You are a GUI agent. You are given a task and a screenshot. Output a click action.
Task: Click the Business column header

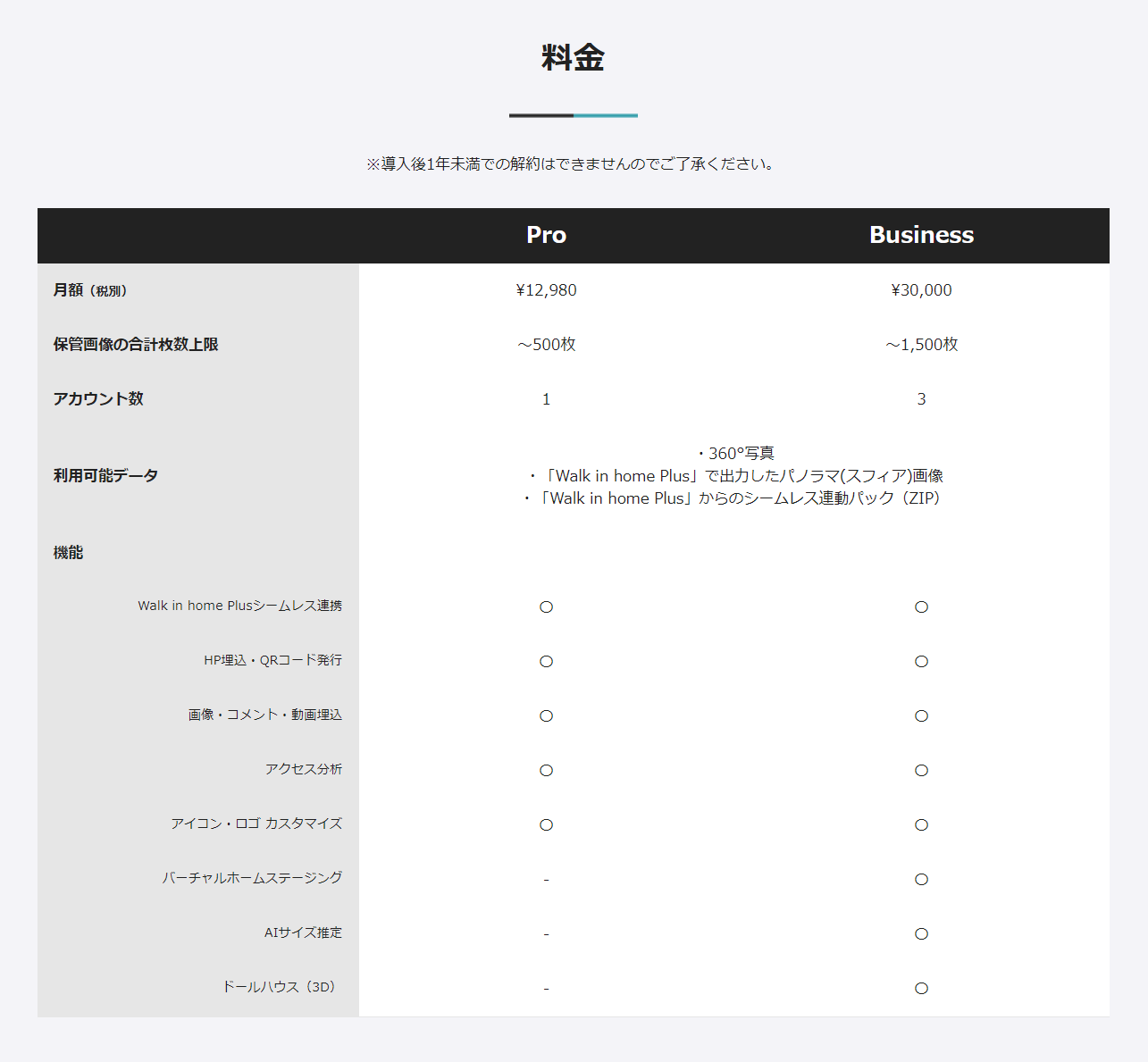921,235
